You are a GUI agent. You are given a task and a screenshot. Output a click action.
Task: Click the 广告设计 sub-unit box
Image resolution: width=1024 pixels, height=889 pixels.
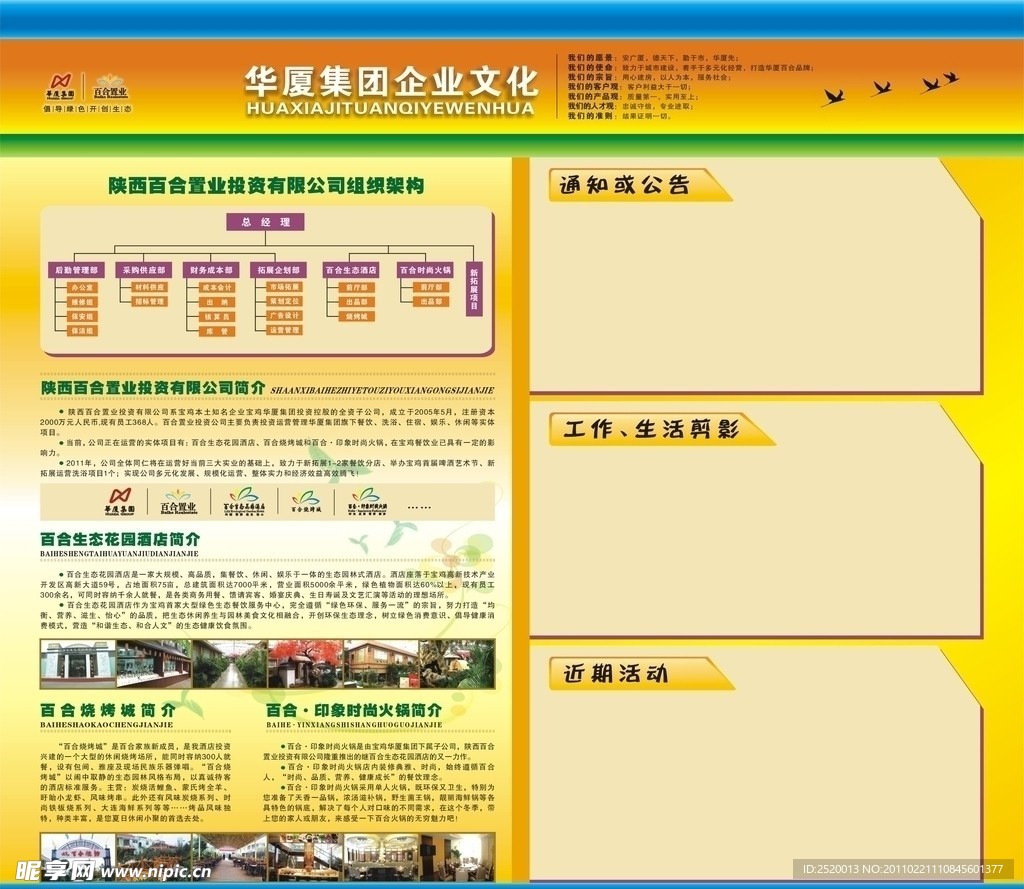(285, 315)
